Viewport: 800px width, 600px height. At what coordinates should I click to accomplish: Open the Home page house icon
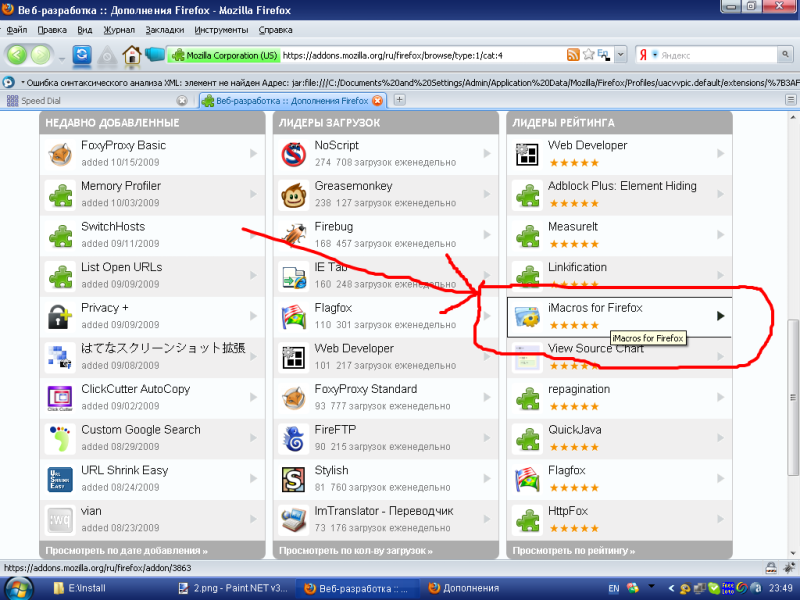pos(132,55)
